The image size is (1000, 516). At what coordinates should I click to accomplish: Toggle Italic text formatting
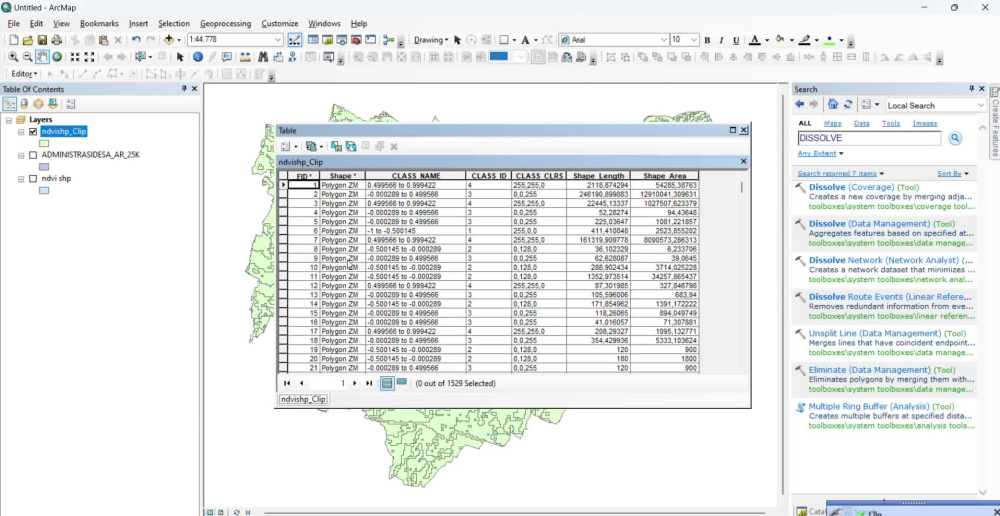pyautogui.click(x=721, y=40)
